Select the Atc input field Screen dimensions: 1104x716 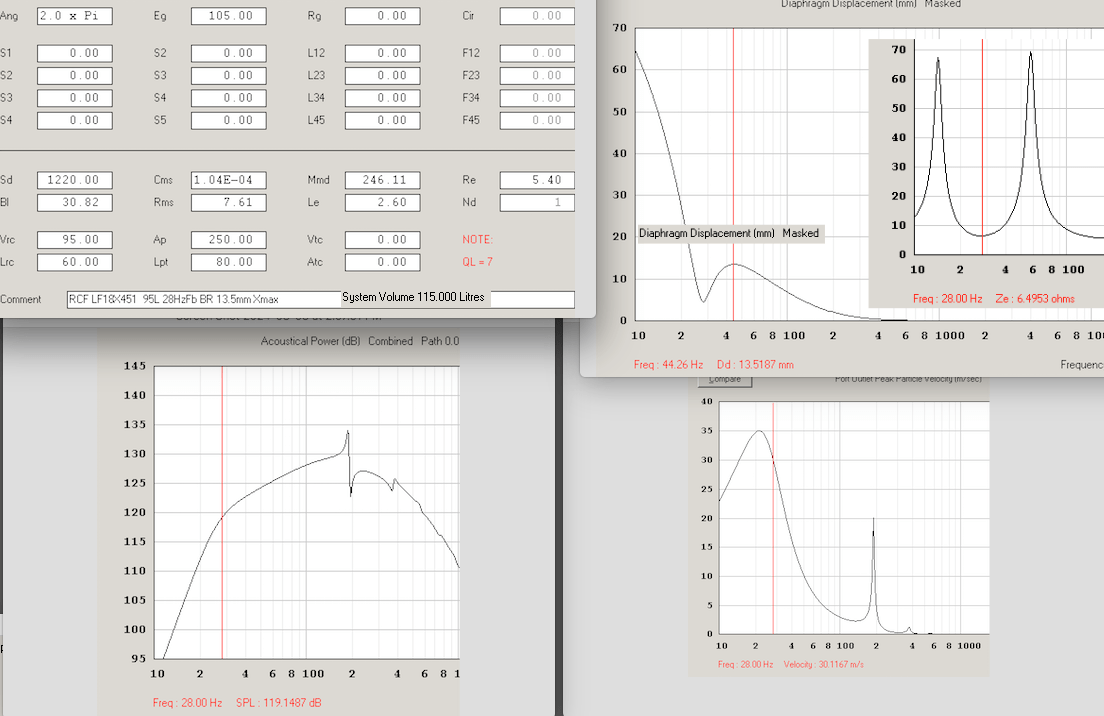coord(382,263)
